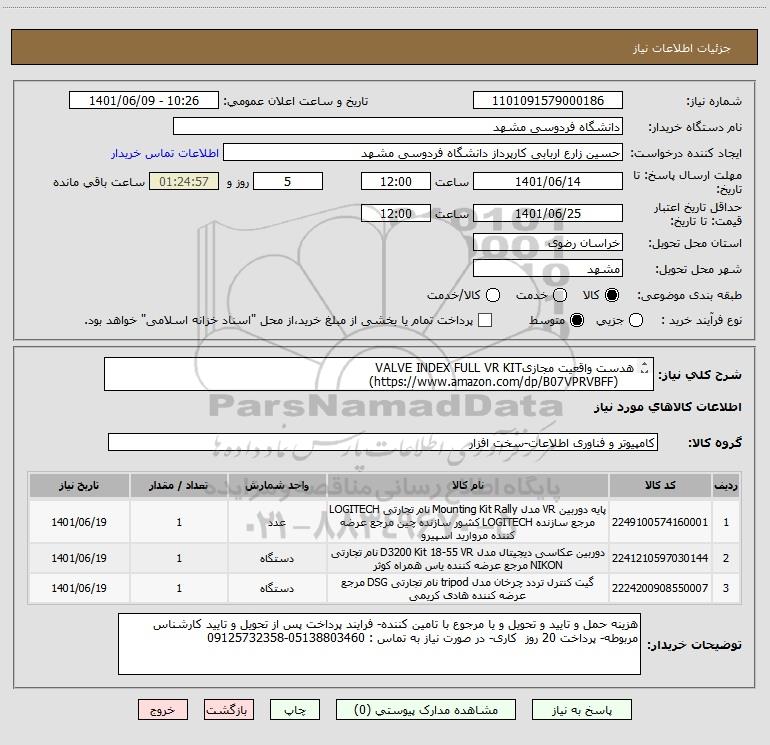Click the remaining time countdown 01:24:57
The image size is (770, 745).
coord(184,181)
